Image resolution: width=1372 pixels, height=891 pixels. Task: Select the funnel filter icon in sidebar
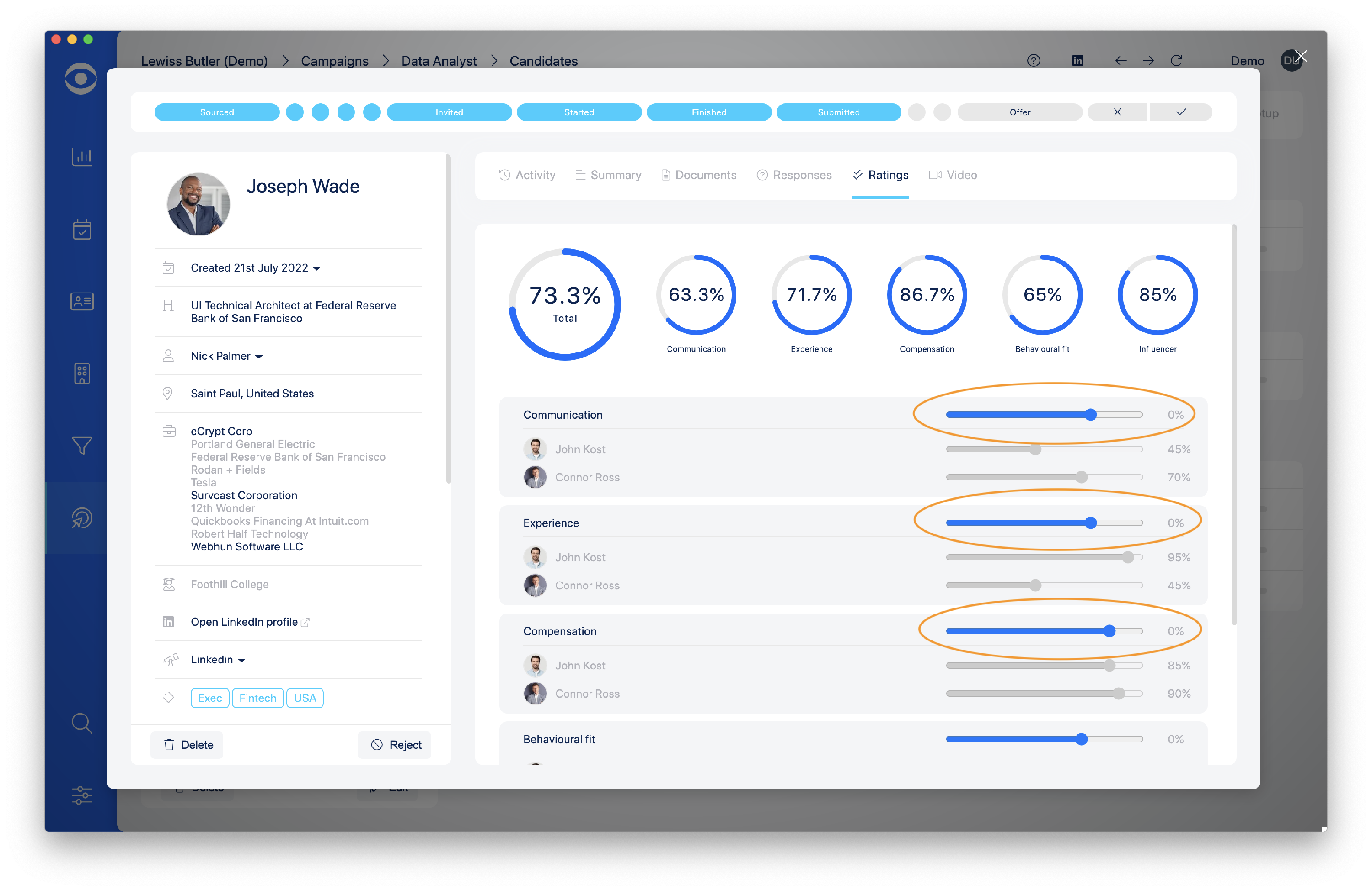pos(81,445)
